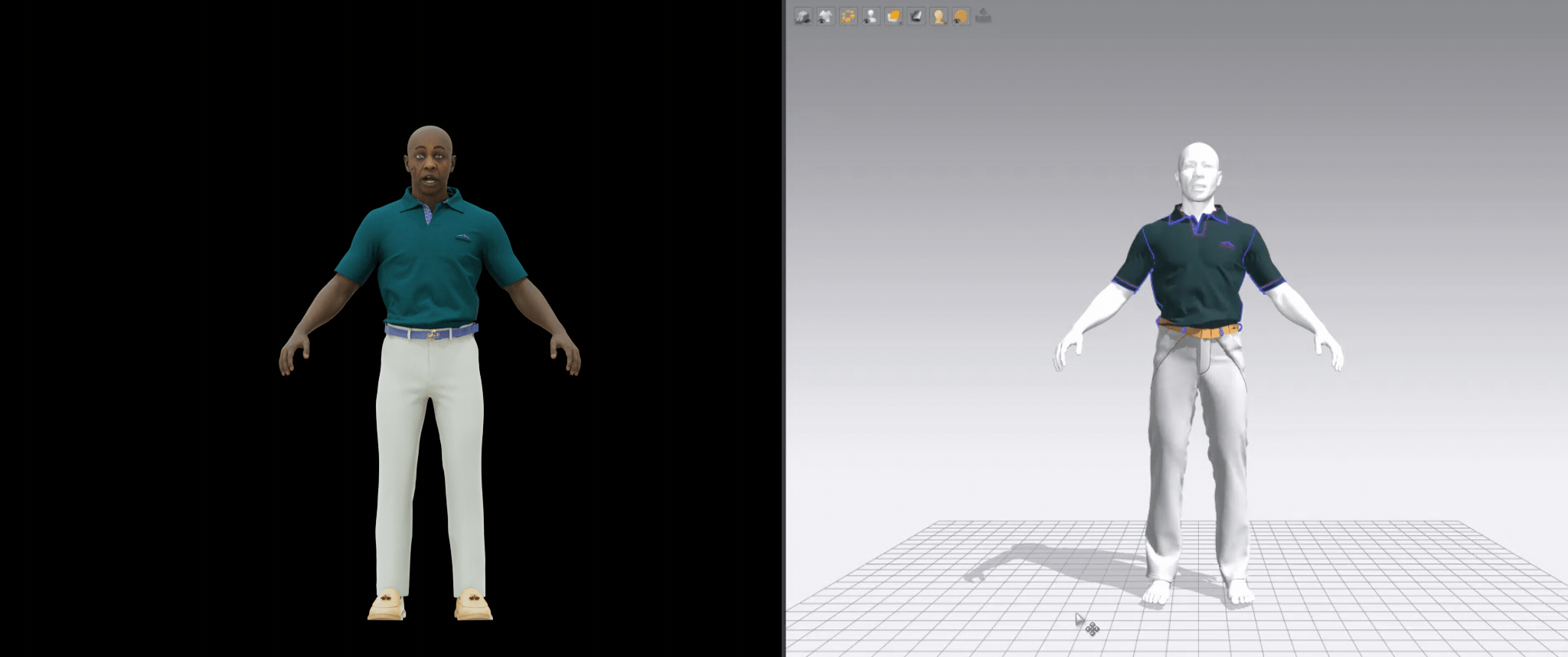The width and height of the screenshot is (1568, 657).
Task: Click the greyed-out upload icon in the toolbar
Action: [x=984, y=16]
